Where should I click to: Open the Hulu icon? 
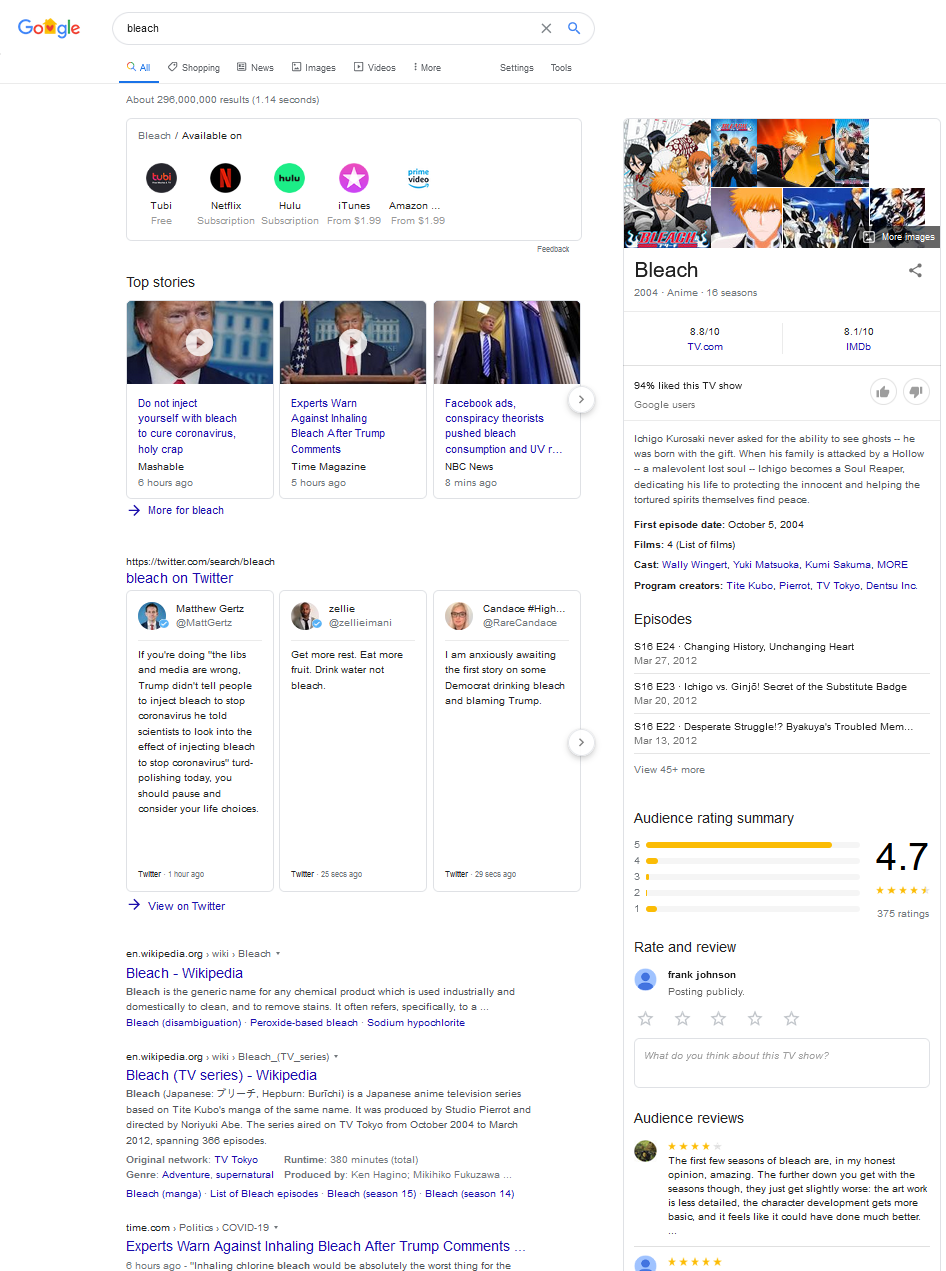[x=289, y=178]
